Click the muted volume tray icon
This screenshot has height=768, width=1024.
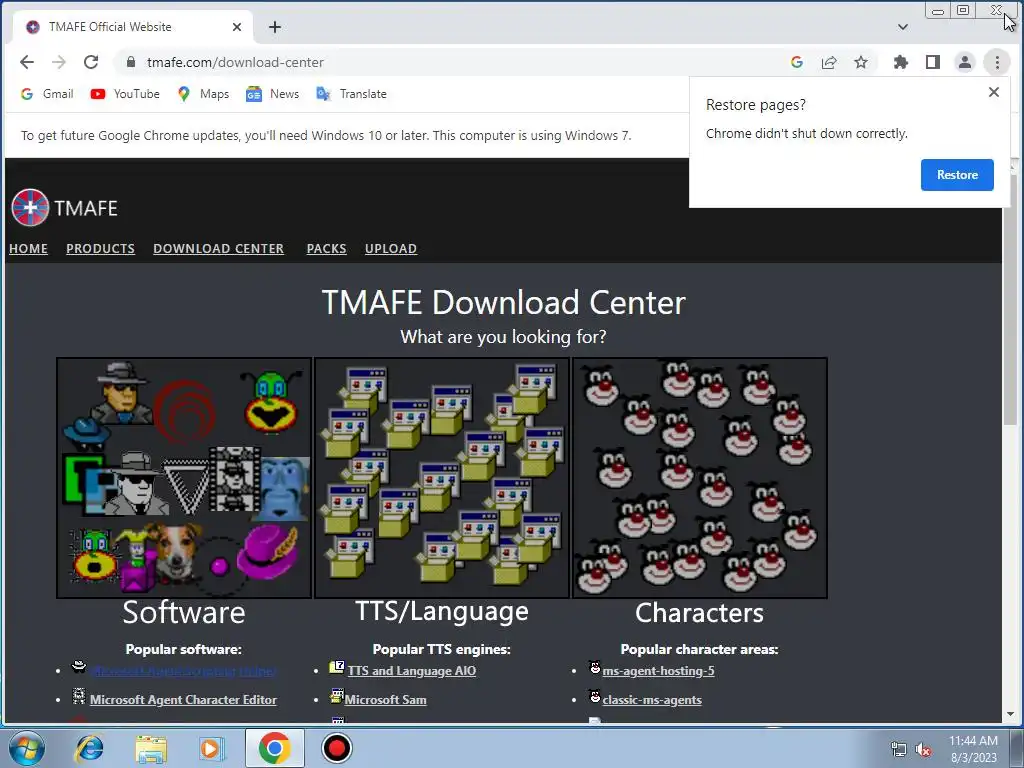(x=923, y=750)
